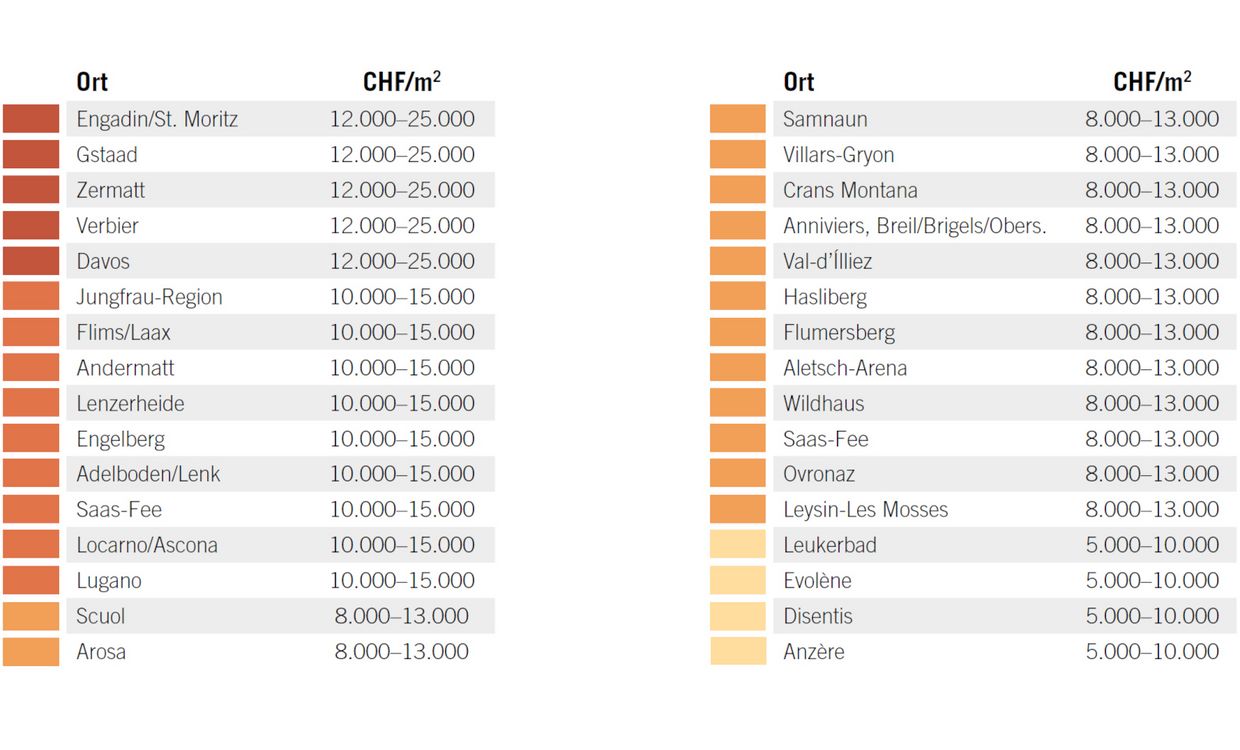1240x750 pixels.
Task: Select the price range for Andermatt
Action: point(402,368)
